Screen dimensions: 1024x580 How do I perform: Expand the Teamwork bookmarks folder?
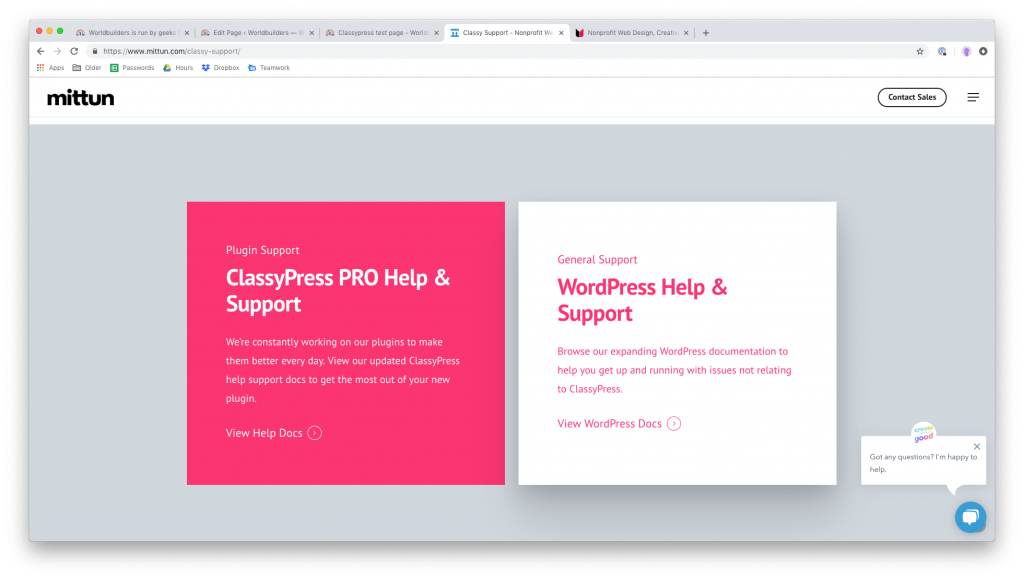pyautogui.click(x=268, y=68)
